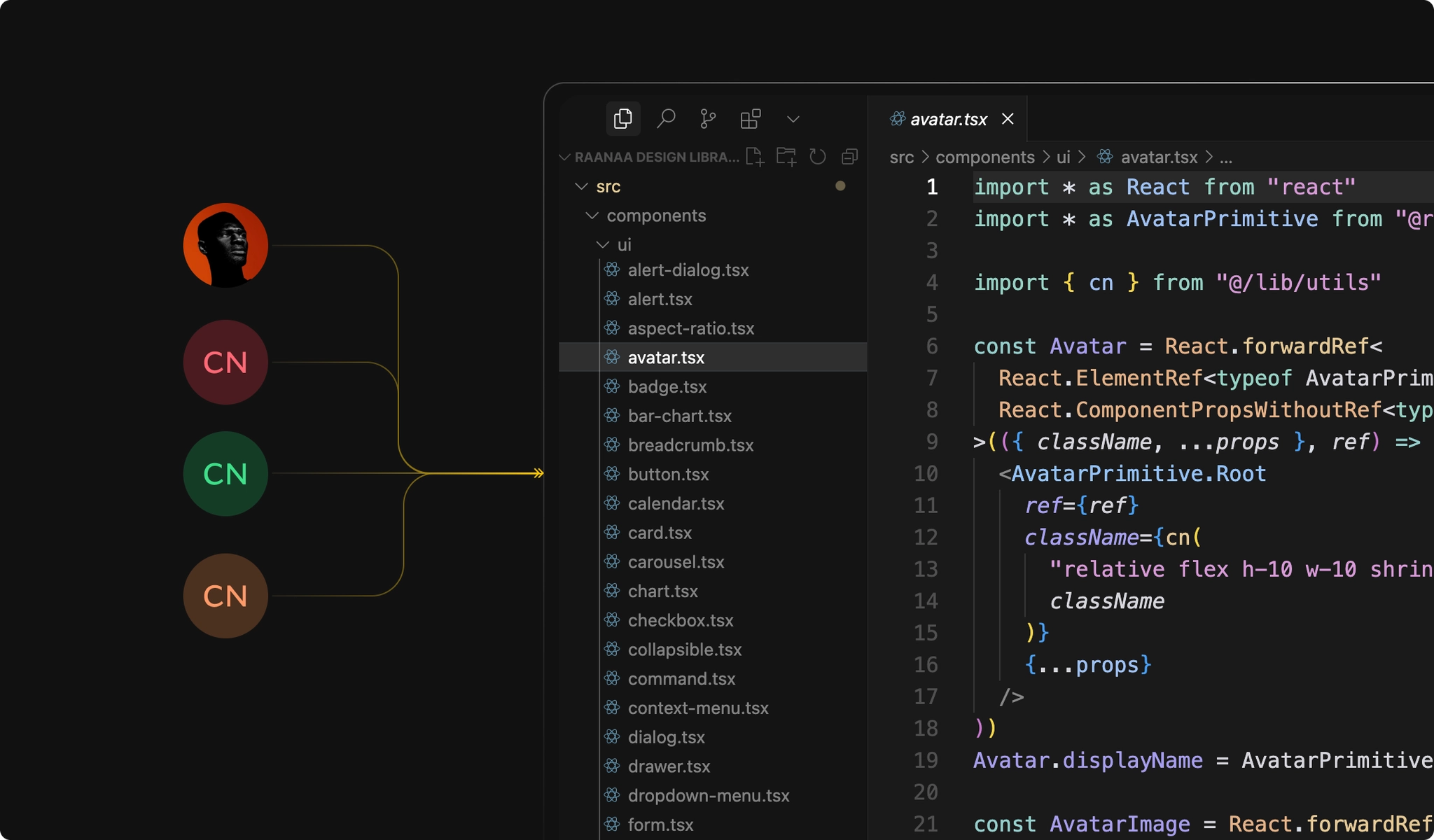Image resolution: width=1434 pixels, height=840 pixels.
Task: Open command.tsx file
Action: click(x=681, y=679)
